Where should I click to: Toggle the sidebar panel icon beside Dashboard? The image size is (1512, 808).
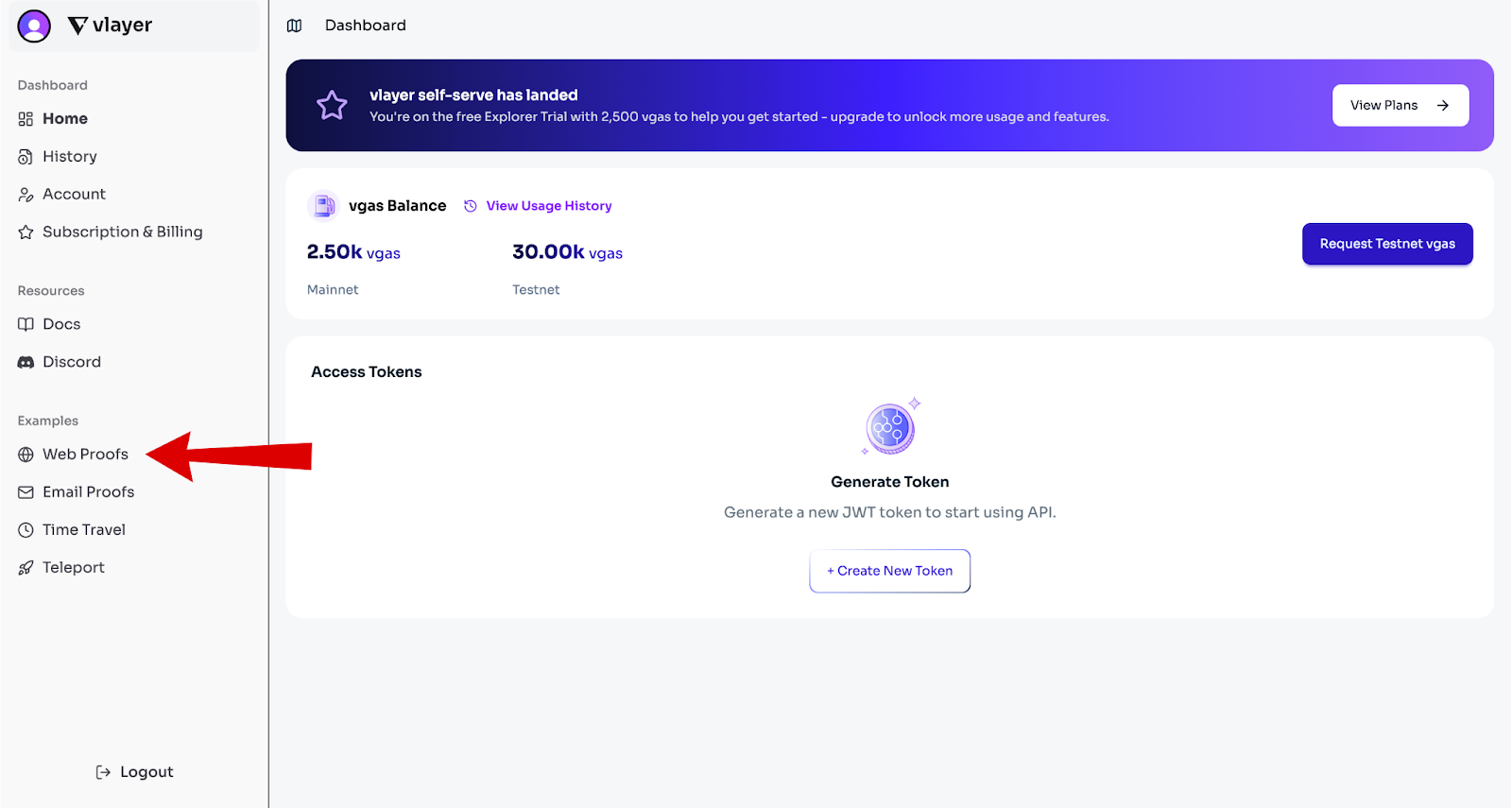pyautogui.click(x=295, y=26)
